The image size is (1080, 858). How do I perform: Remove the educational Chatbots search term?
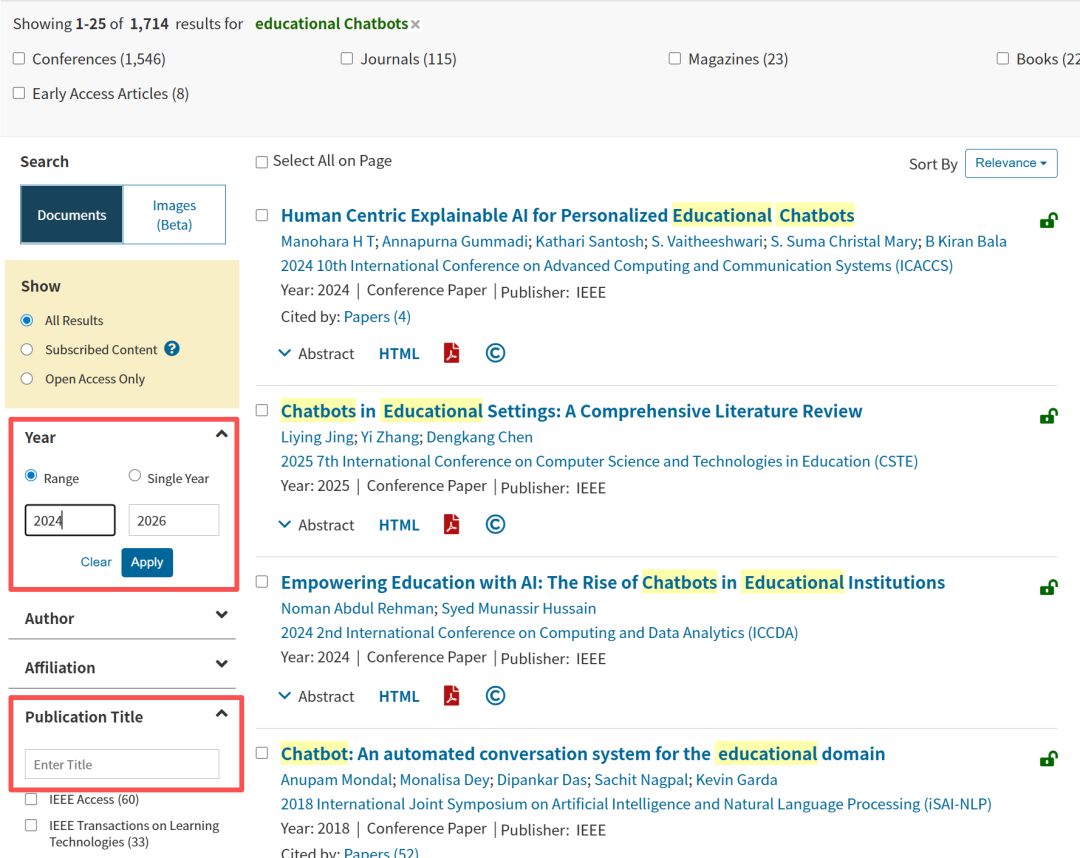[x=416, y=24]
